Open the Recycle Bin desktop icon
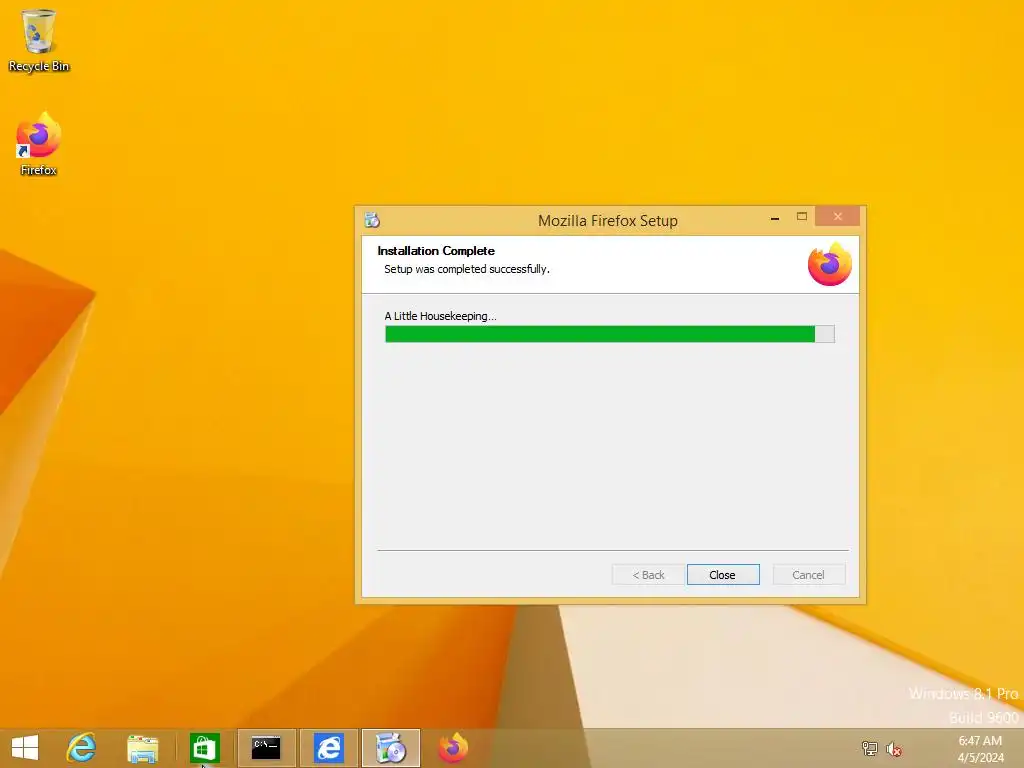Viewport: 1024px width, 768px height. (x=39, y=40)
